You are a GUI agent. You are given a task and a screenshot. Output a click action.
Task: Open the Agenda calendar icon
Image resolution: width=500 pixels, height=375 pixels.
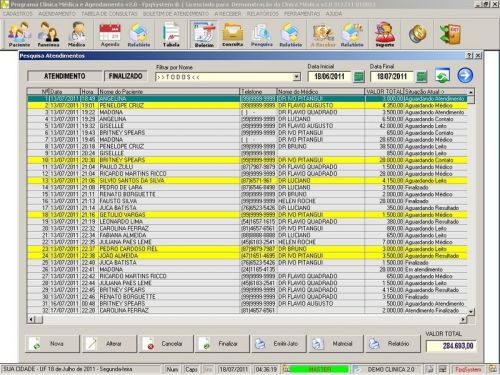(110, 34)
